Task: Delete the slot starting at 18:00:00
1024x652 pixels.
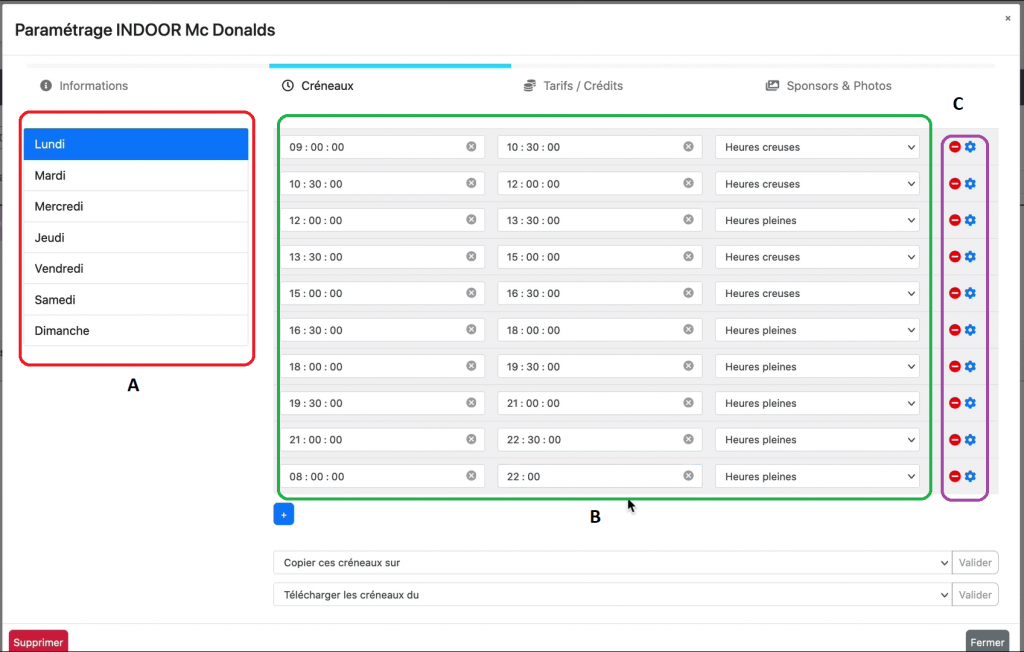Action: pyautogui.click(x=955, y=367)
